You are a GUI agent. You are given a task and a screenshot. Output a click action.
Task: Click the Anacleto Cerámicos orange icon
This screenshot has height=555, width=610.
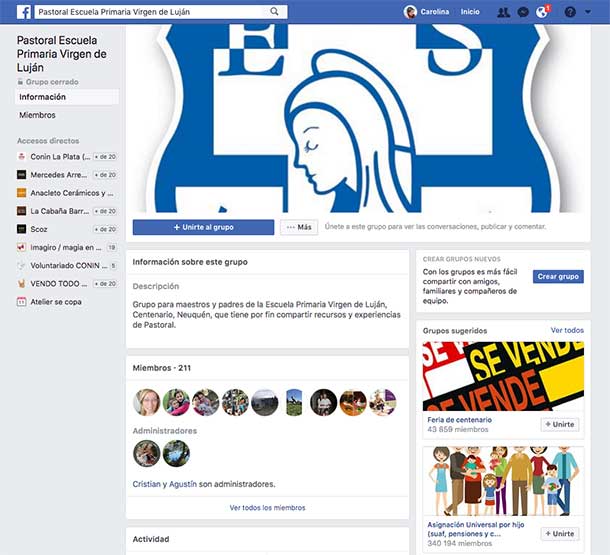pos(21,193)
